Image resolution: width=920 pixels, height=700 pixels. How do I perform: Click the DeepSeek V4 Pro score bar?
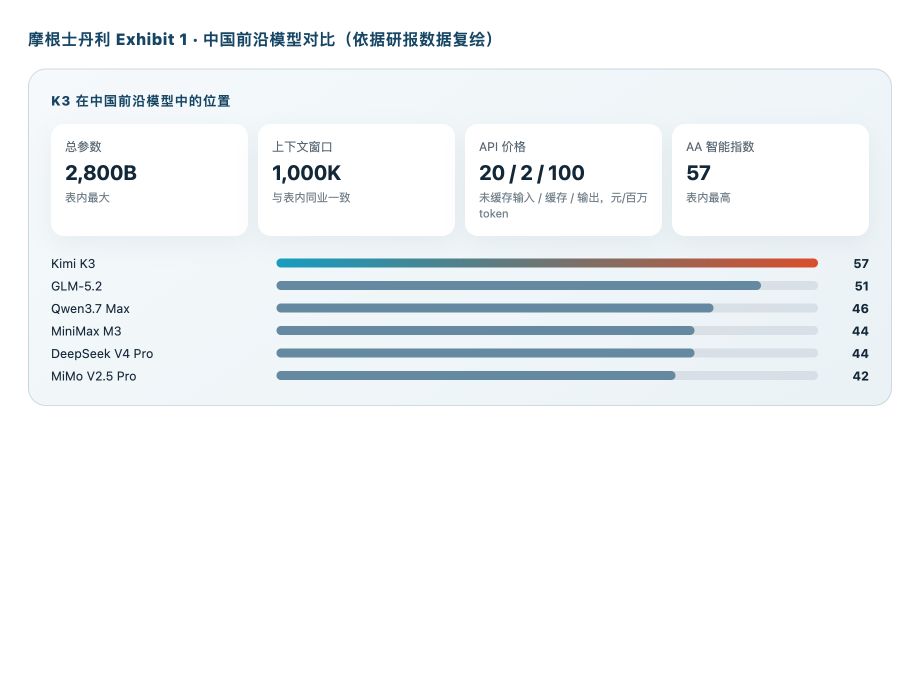pyautogui.click(x=485, y=353)
